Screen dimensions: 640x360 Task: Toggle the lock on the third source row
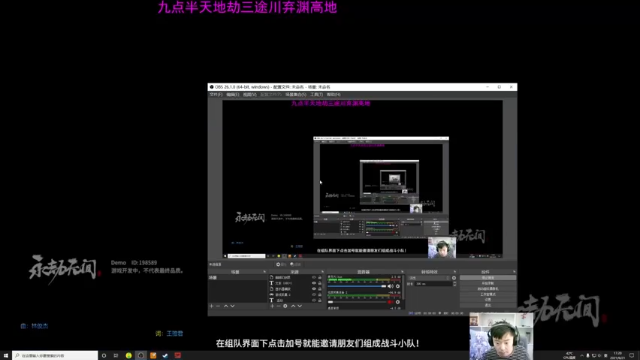(x=320, y=289)
